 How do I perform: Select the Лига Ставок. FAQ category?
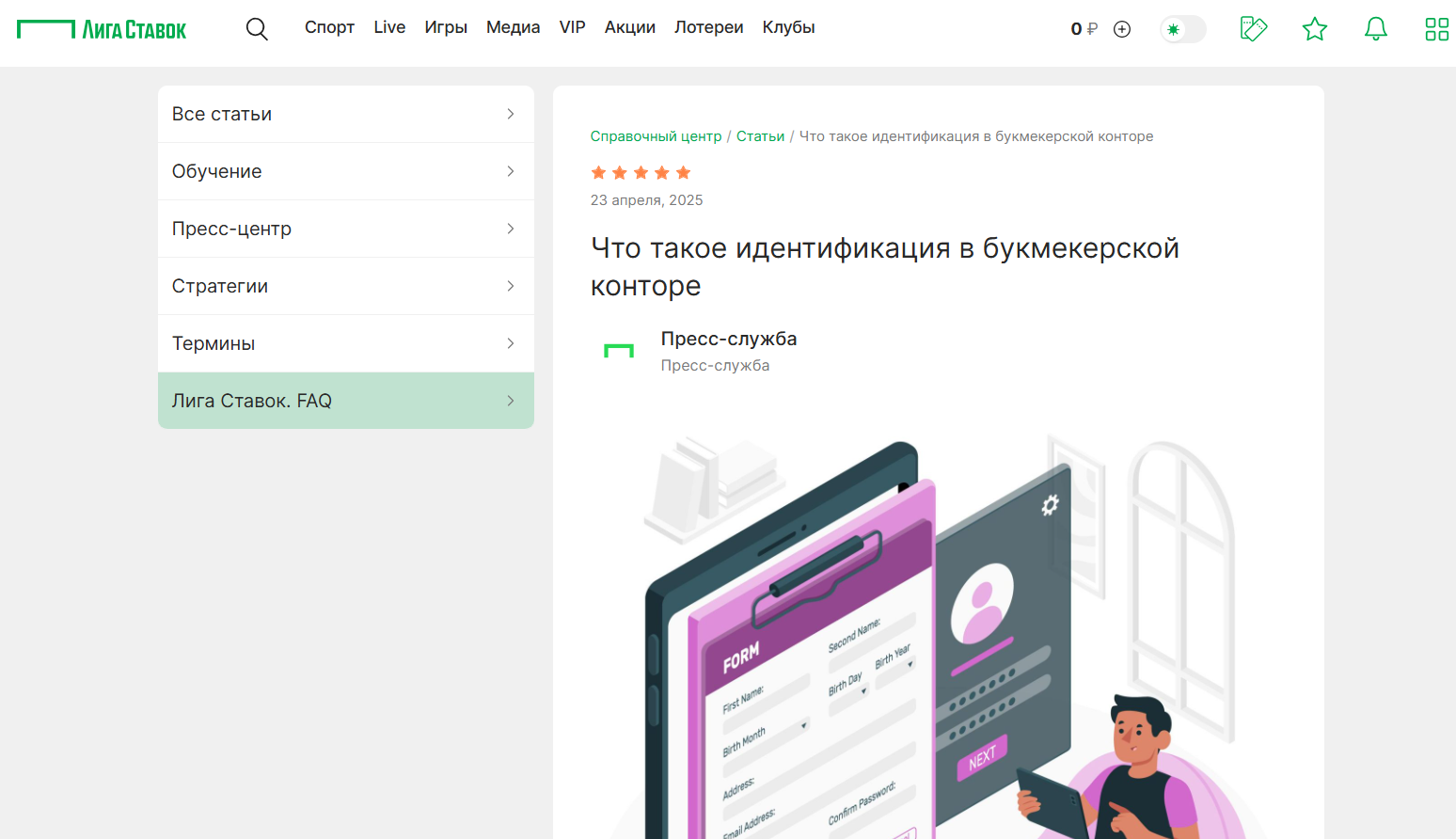point(346,401)
